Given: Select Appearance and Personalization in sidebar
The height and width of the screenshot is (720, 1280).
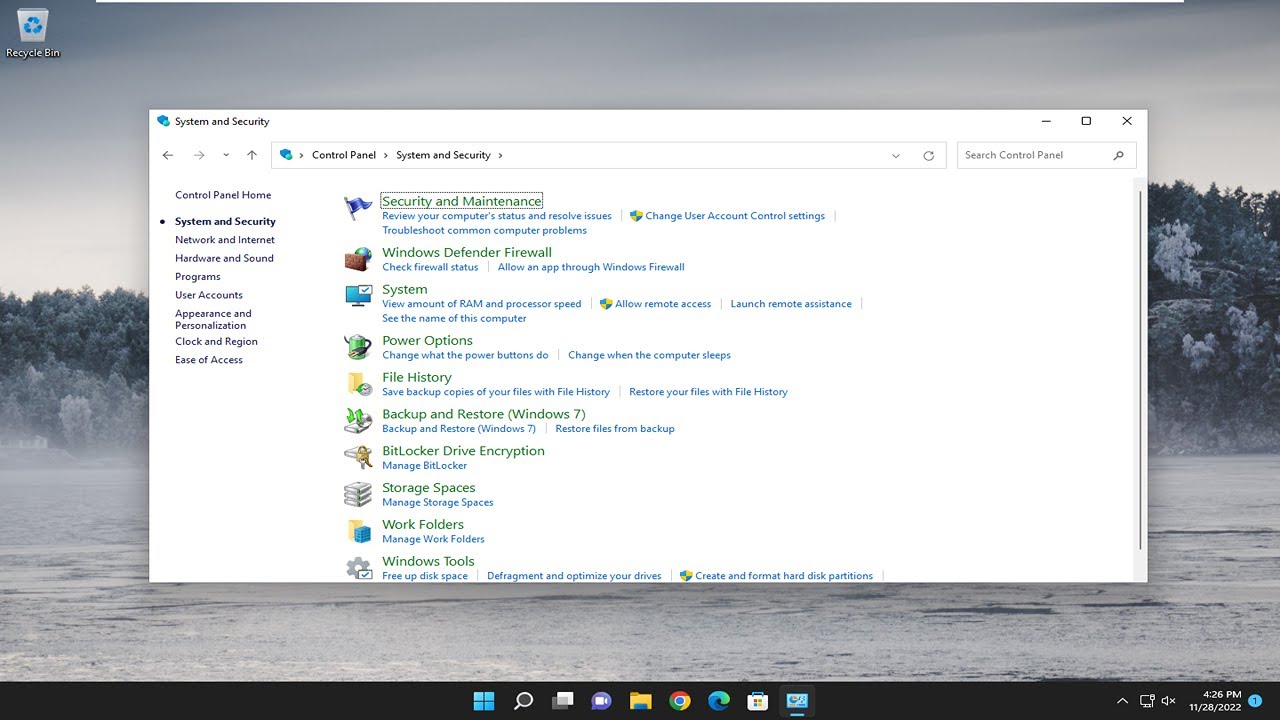Looking at the screenshot, I should coord(213,319).
